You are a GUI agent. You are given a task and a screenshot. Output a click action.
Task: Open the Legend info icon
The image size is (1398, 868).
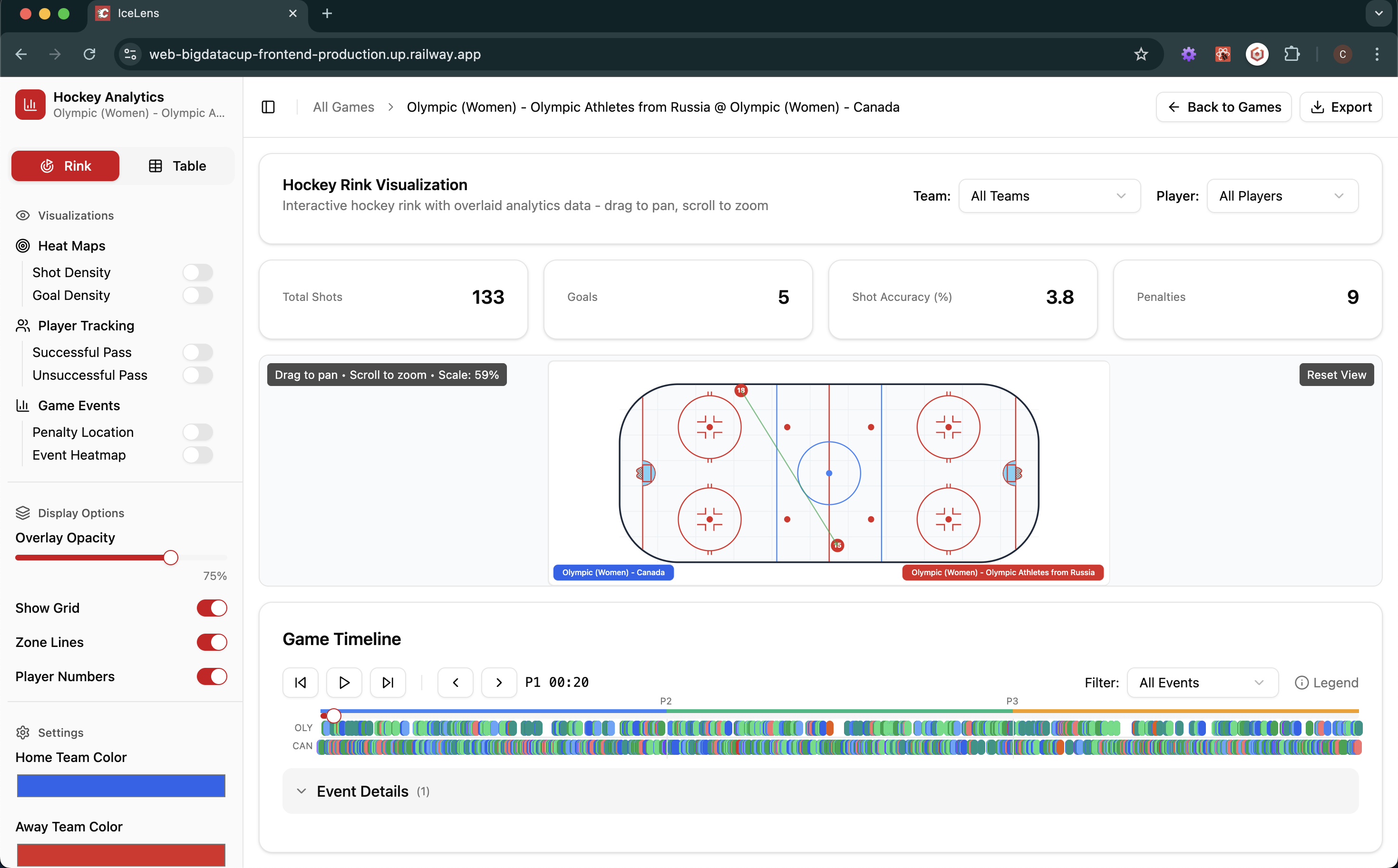pyautogui.click(x=1301, y=683)
